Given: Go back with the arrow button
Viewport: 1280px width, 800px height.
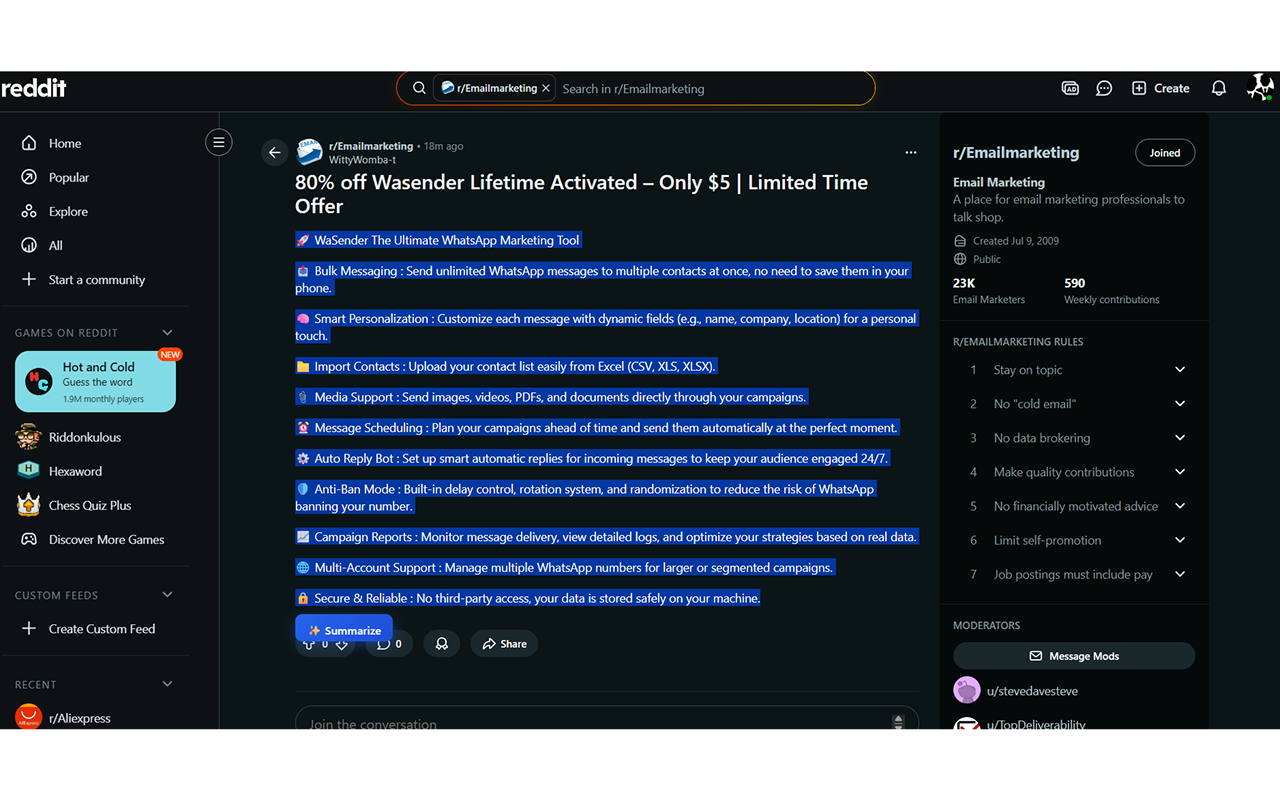Looking at the screenshot, I should pyautogui.click(x=274, y=153).
